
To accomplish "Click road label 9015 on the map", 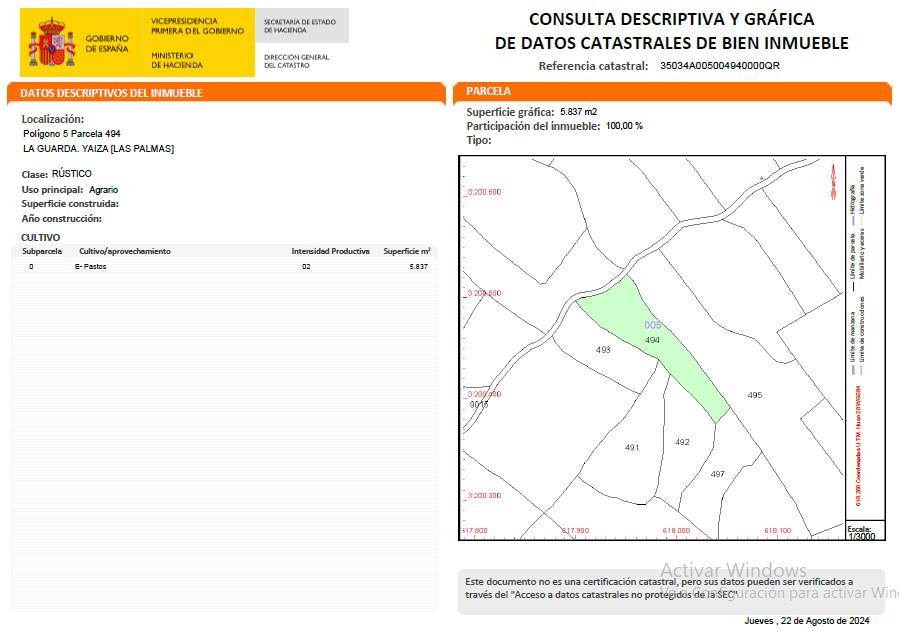I will pyautogui.click(x=478, y=405).
